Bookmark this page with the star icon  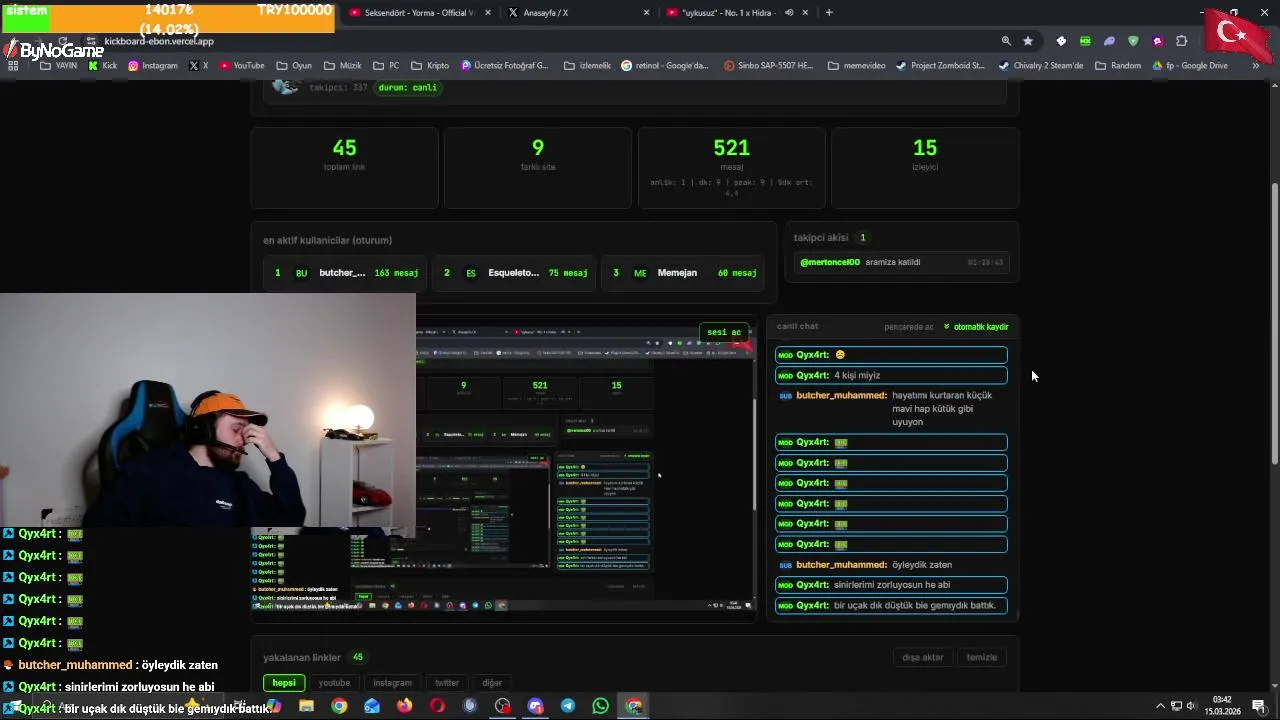point(1028,41)
